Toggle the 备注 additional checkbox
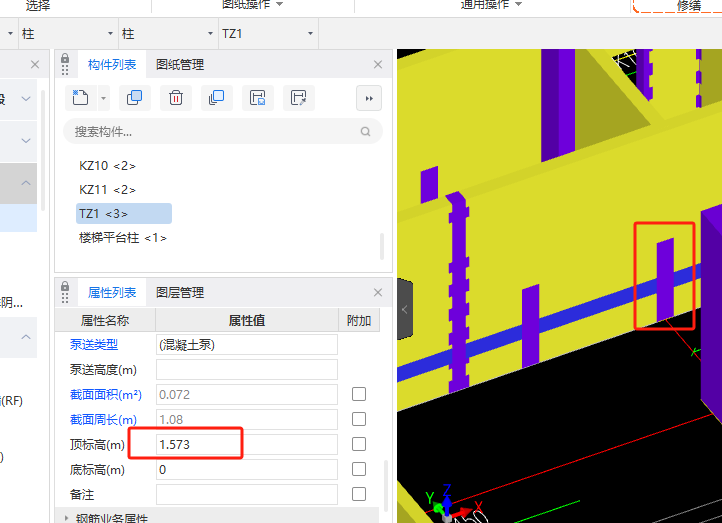The width and height of the screenshot is (722, 523). tap(359, 494)
